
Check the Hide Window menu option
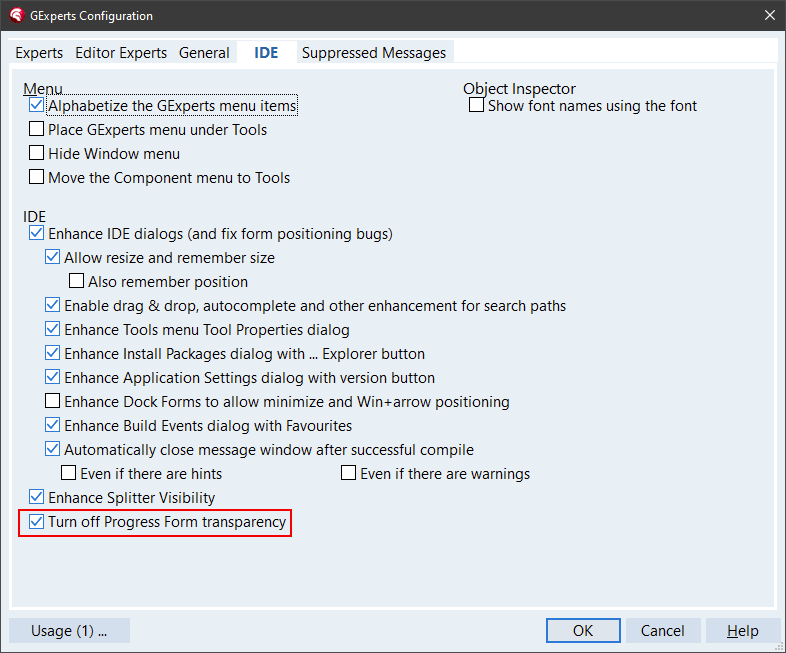pyautogui.click(x=37, y=154)
